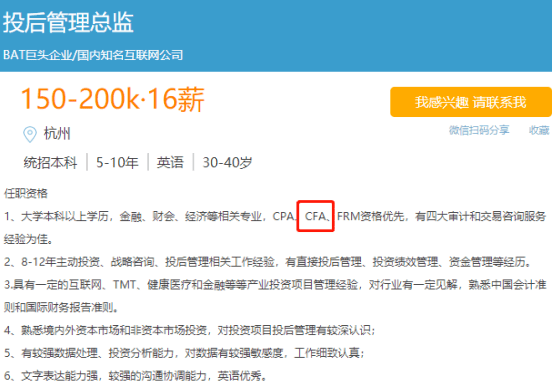Click requirement 4 about 境内外资本市场
Image resolution: width=552 pixels, height=384 pixels.
tap(190, 330)
